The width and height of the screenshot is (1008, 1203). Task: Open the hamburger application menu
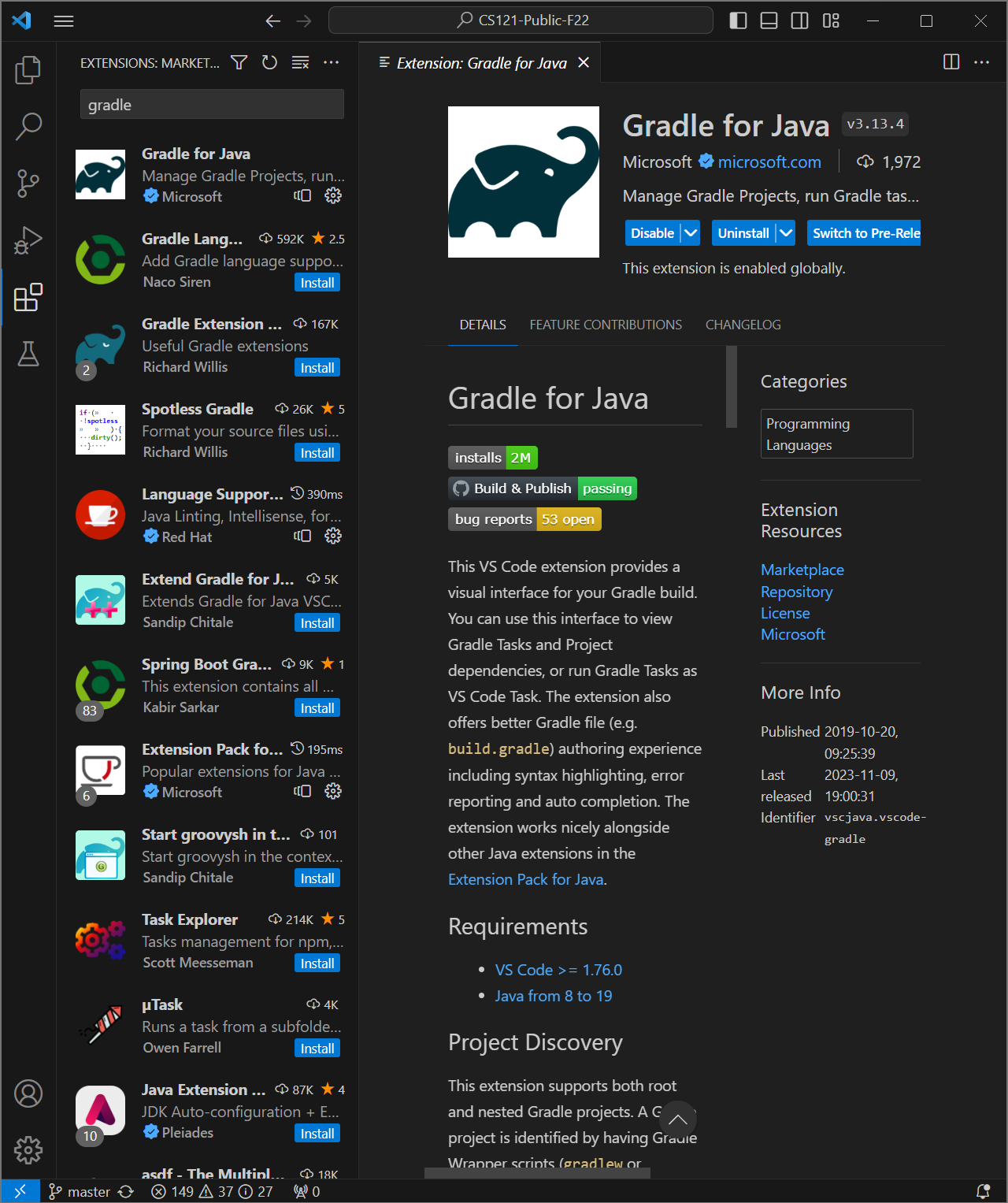pos(64,20)
